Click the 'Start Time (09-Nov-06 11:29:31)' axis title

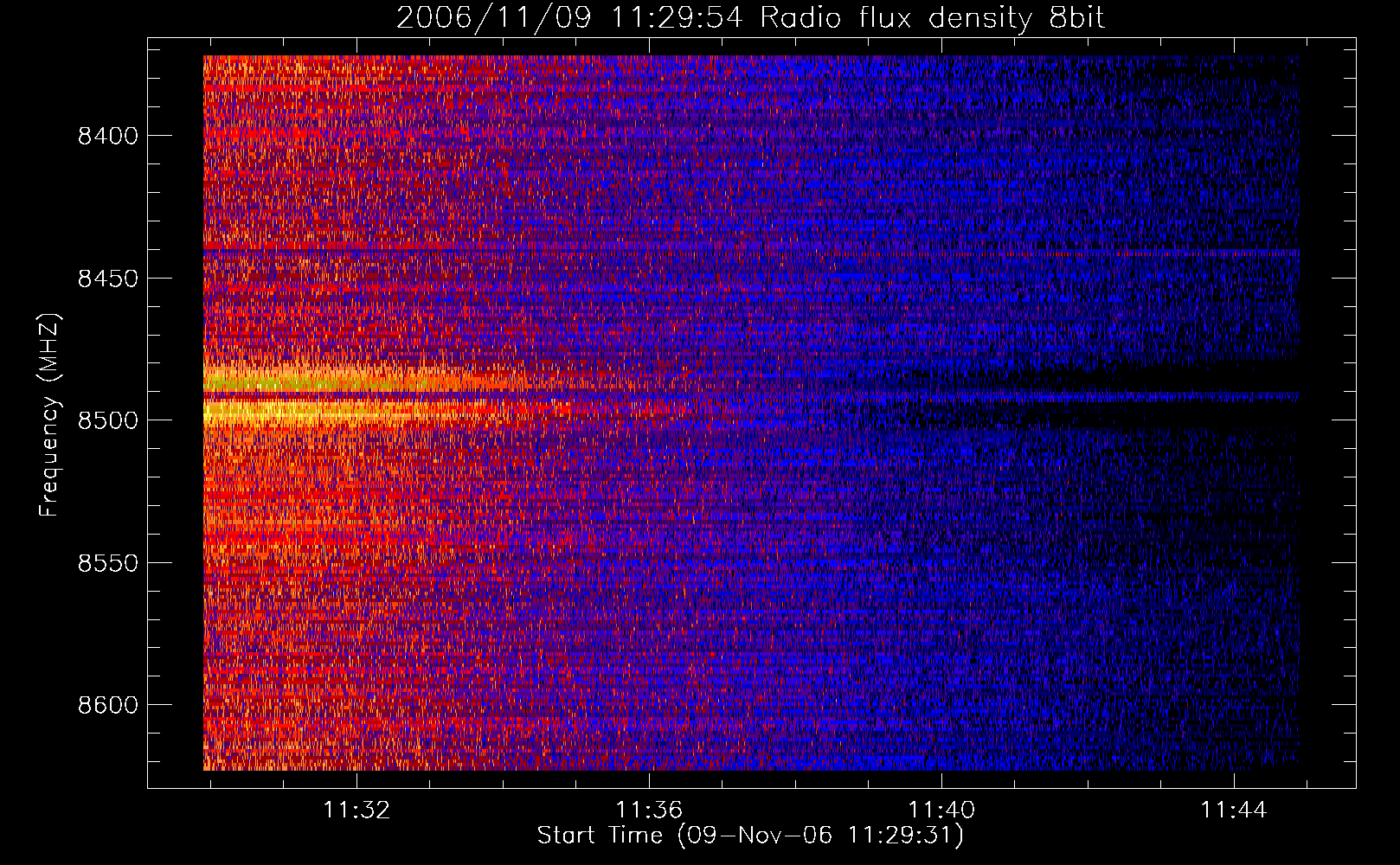[x=750, y=836]
